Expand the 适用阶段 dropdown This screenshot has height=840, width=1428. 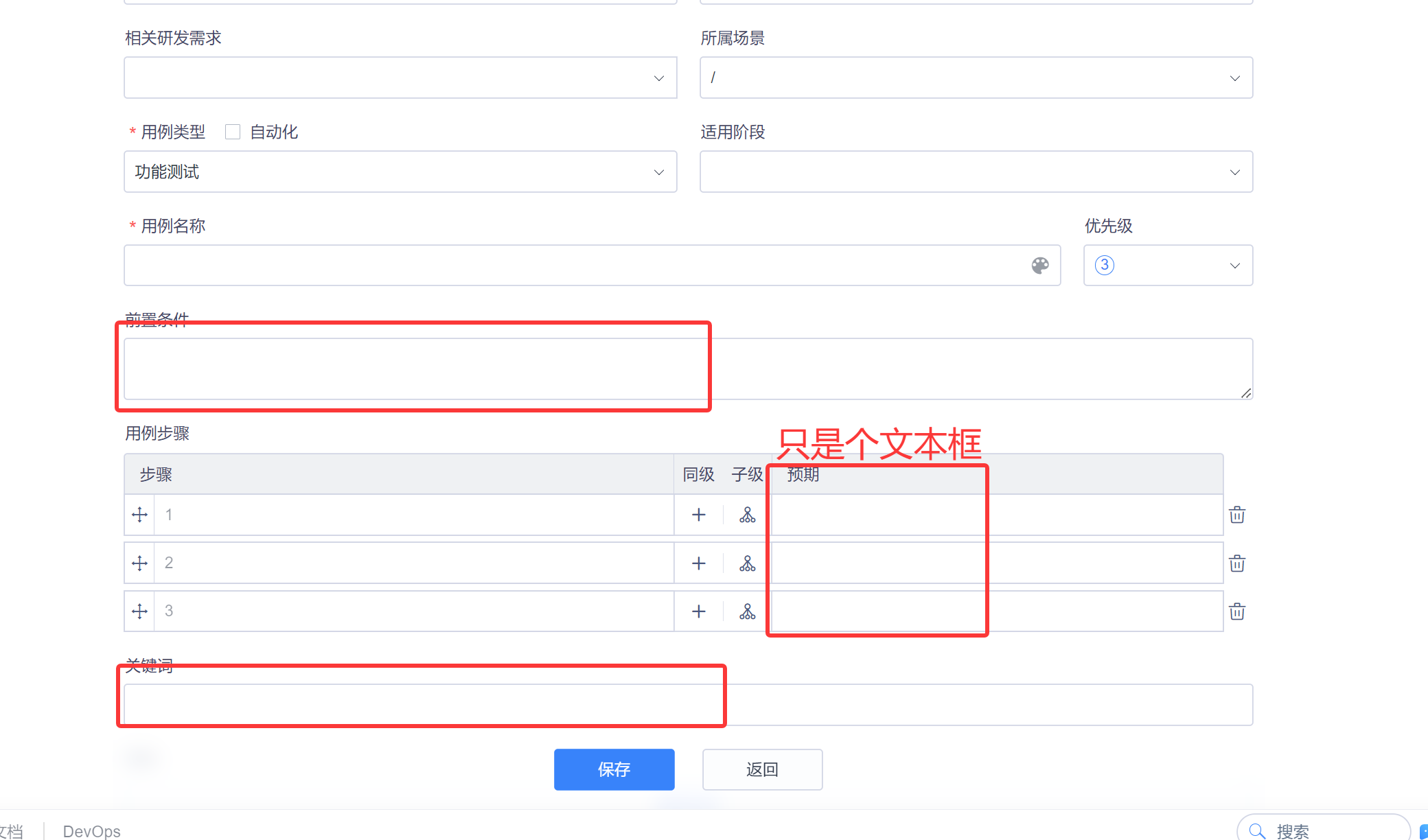[976, 172]
